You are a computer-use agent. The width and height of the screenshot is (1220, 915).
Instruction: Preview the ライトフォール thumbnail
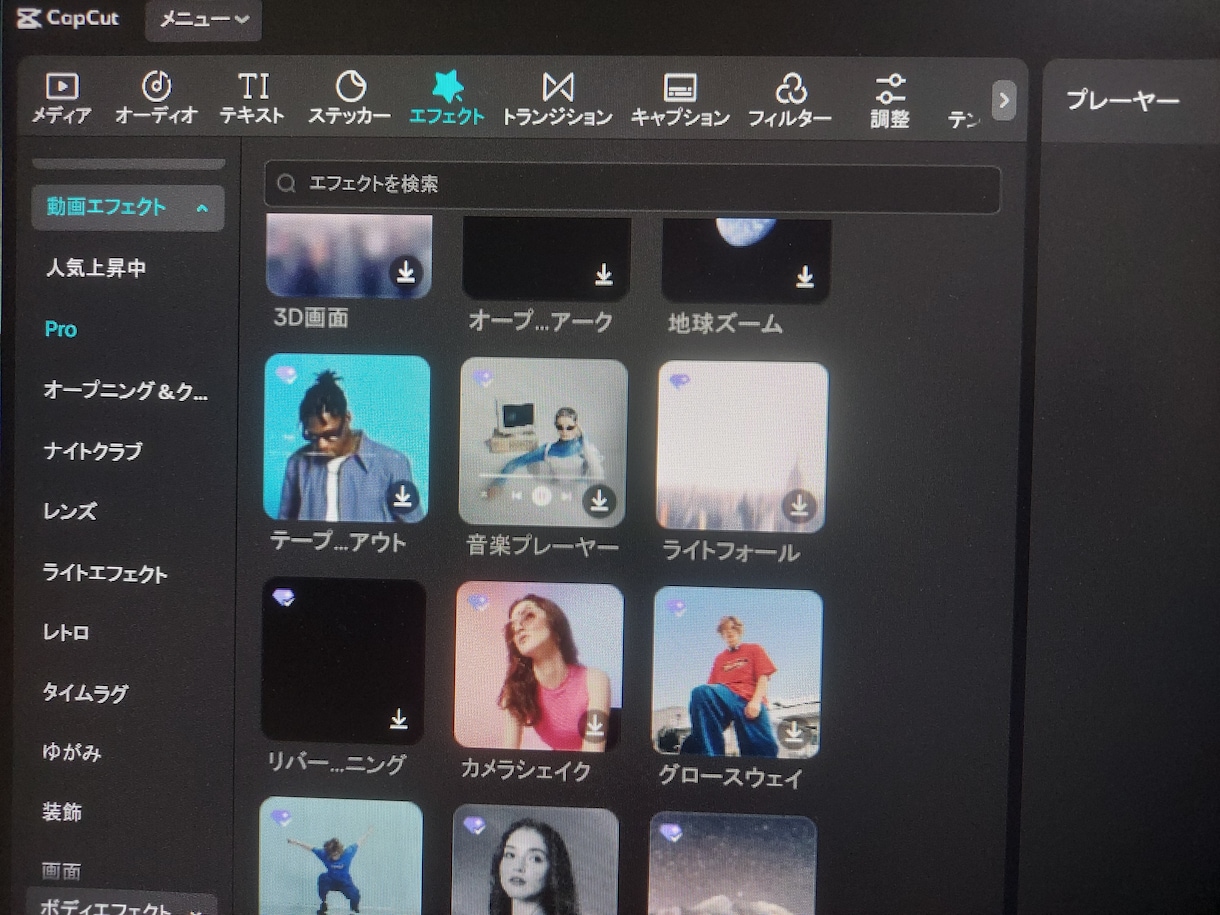742,447
